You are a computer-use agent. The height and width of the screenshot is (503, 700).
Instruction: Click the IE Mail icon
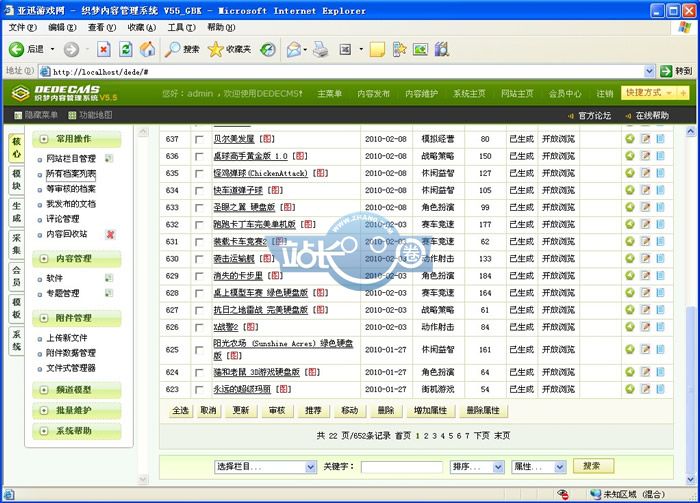pyautogui.click(x=294, y=49)
